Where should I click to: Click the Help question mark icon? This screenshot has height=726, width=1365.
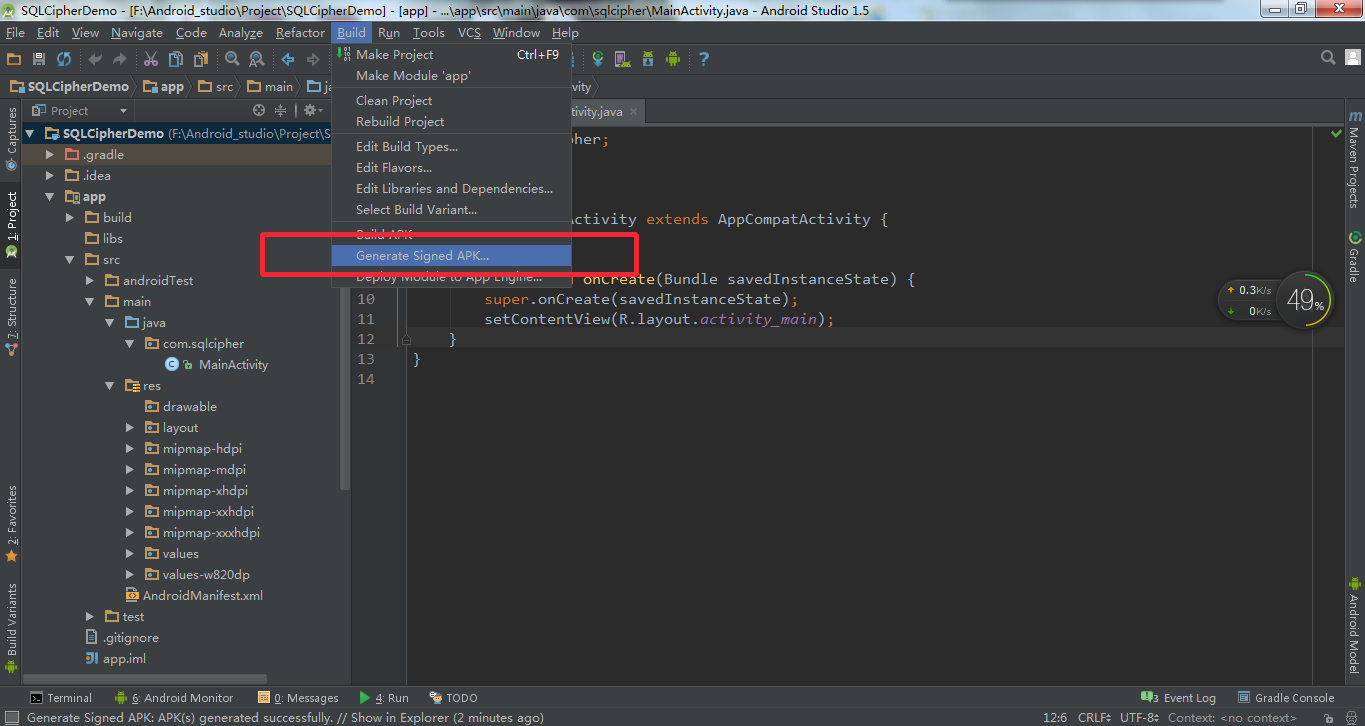704,59
